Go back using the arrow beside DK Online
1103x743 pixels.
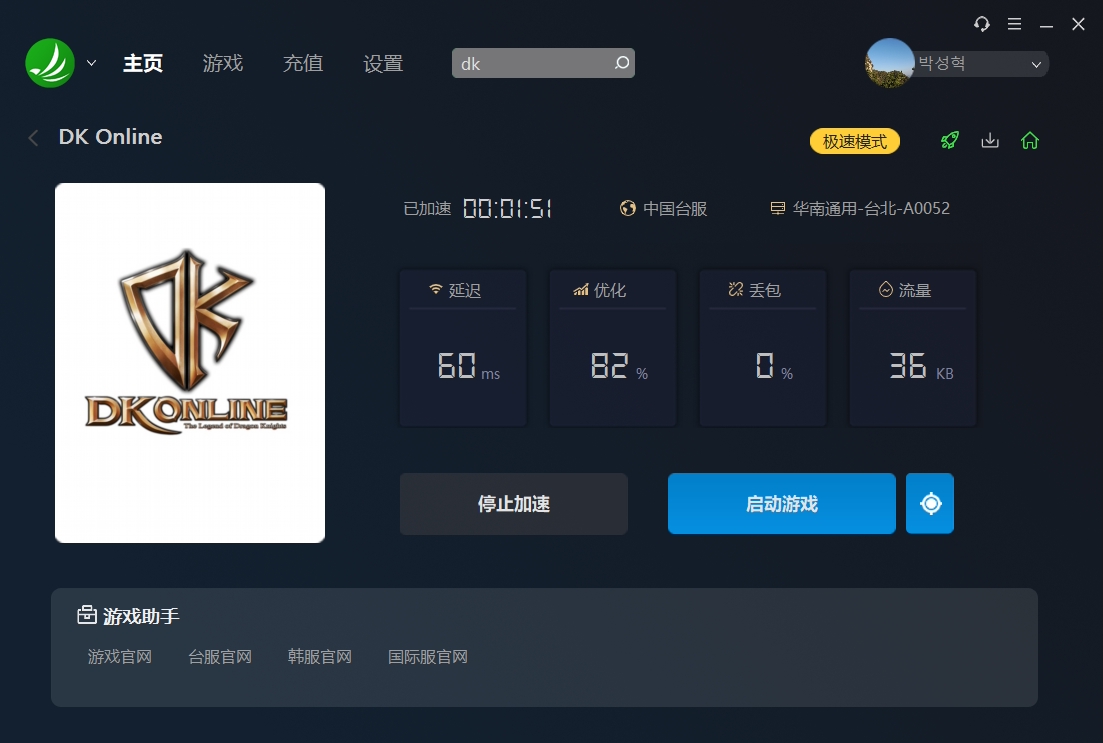[34, 138]
